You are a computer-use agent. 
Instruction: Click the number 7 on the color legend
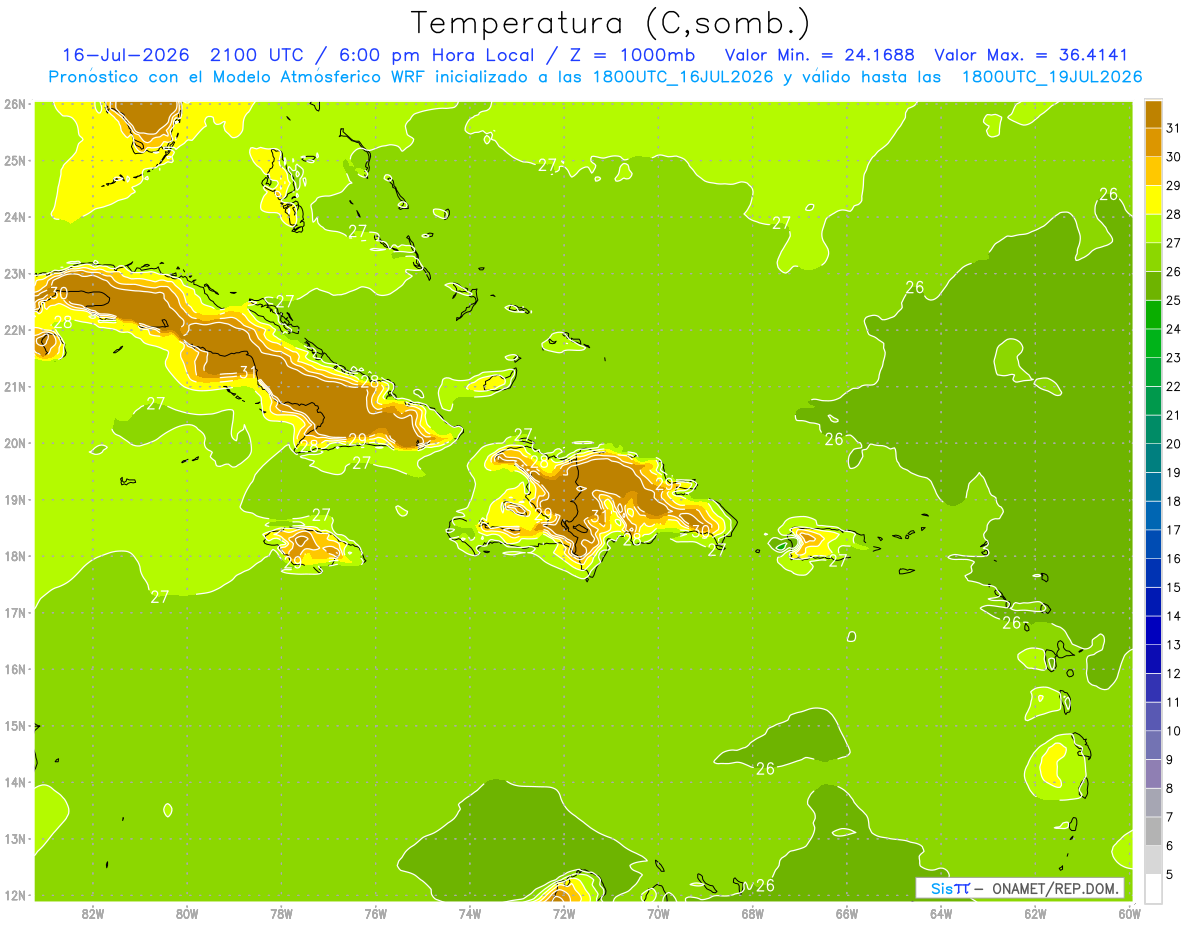tap(1170, 817)
